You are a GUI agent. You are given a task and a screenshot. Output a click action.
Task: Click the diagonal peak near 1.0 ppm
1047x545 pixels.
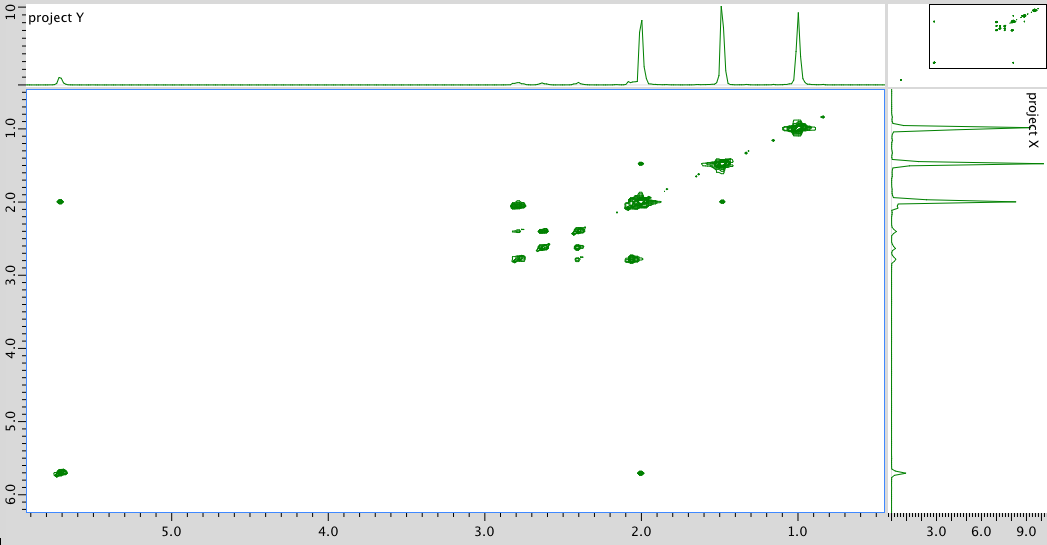(798, 128)
